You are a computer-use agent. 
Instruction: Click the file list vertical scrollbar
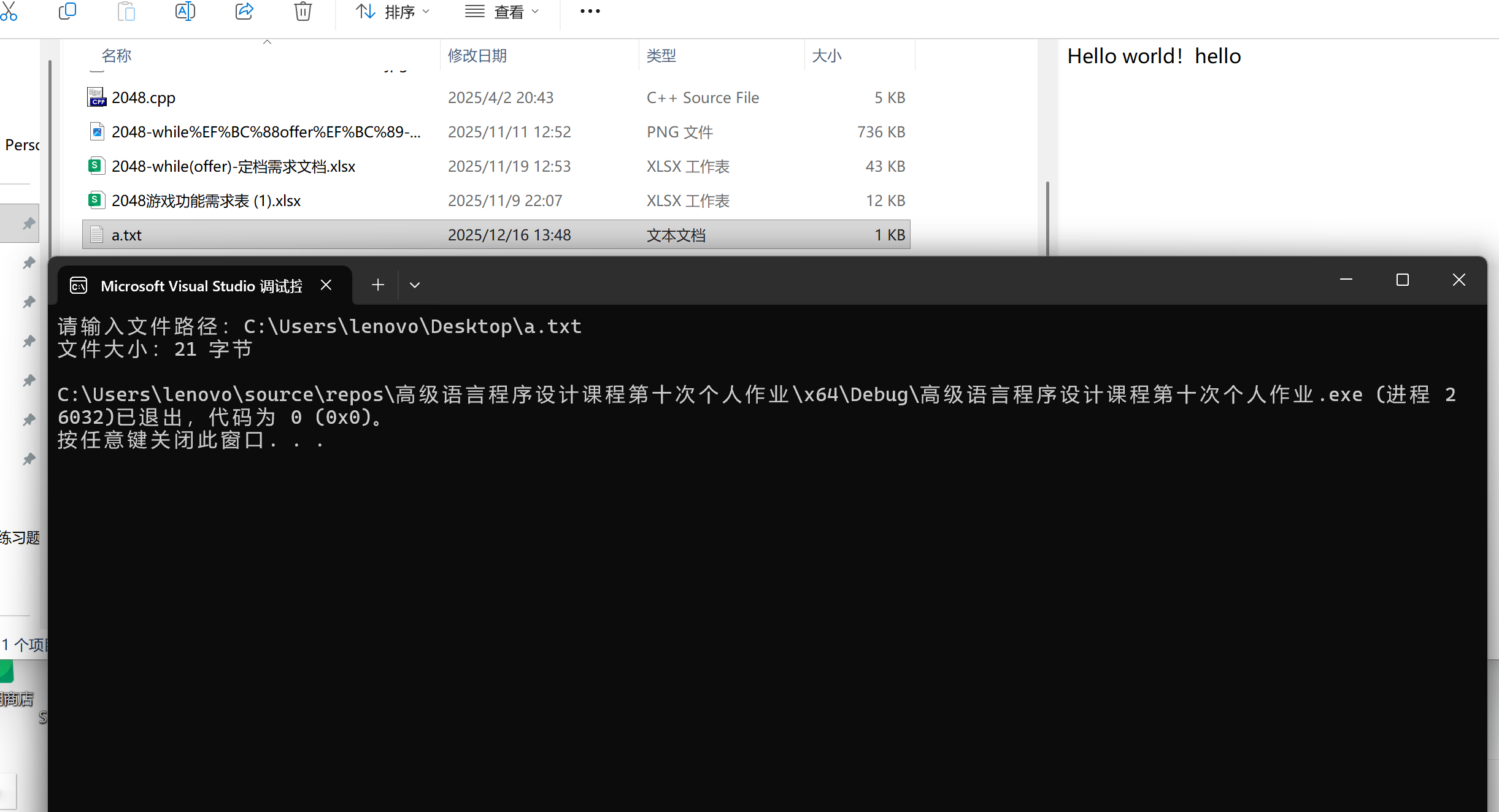[1047, 218]
